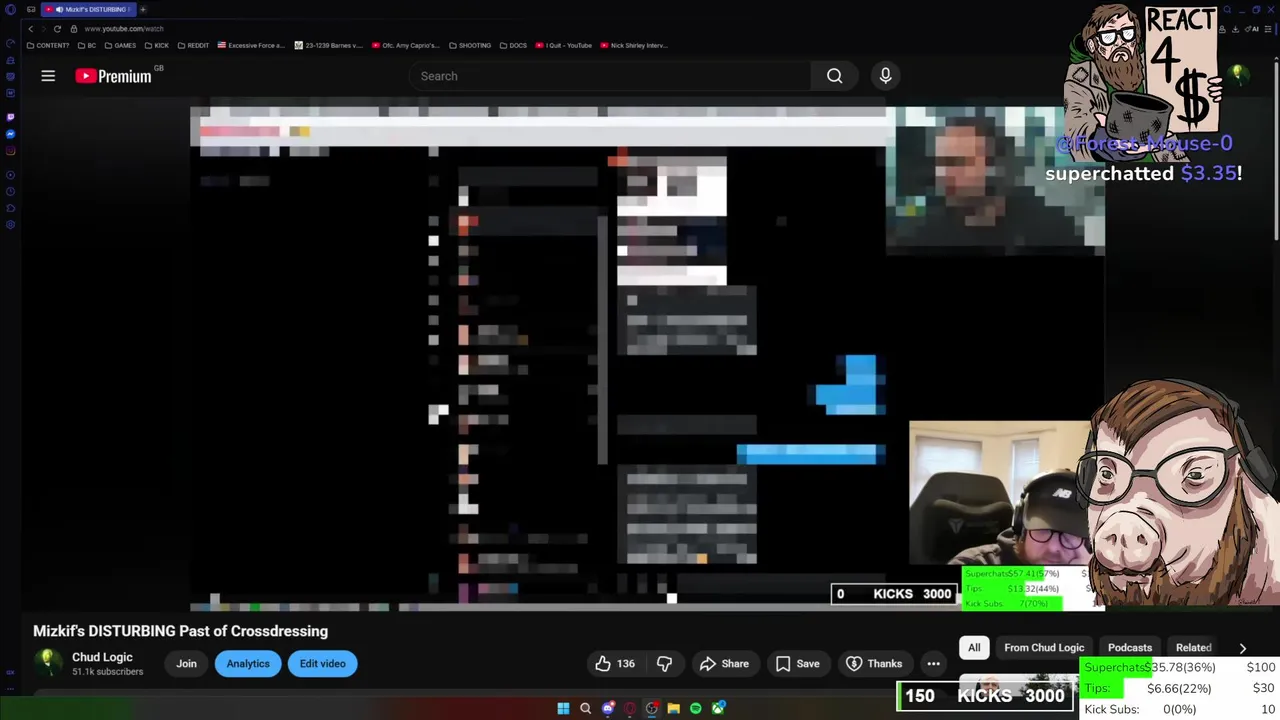Share the video

tap(724, 664)
